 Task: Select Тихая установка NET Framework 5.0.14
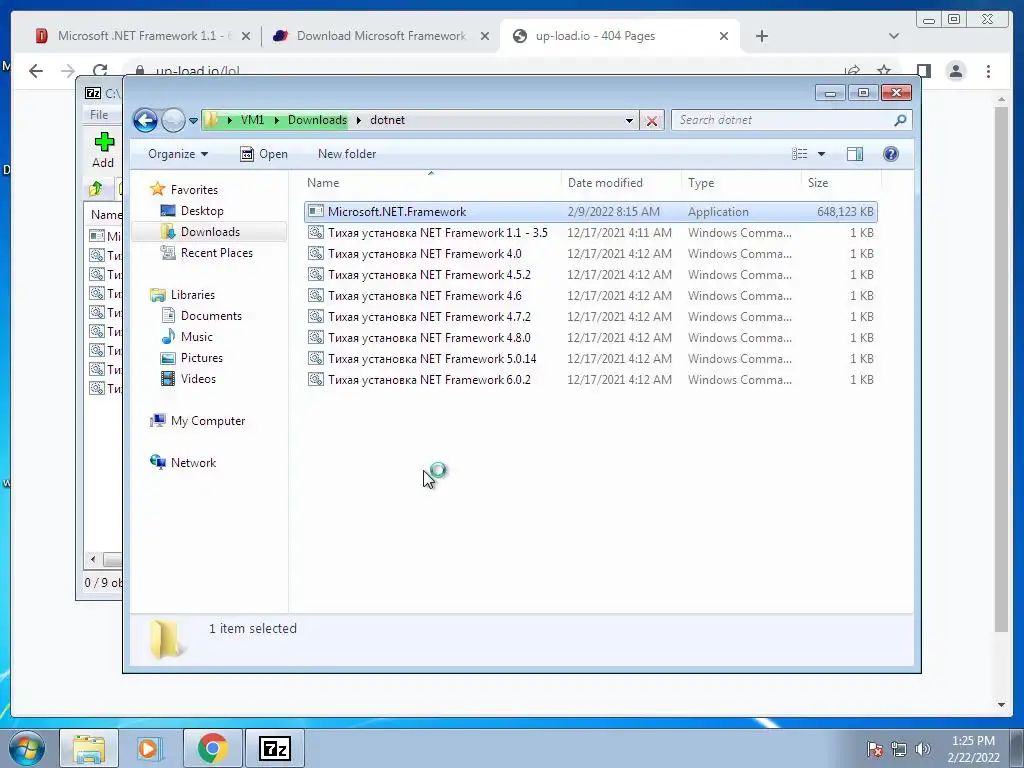(591, 359)
